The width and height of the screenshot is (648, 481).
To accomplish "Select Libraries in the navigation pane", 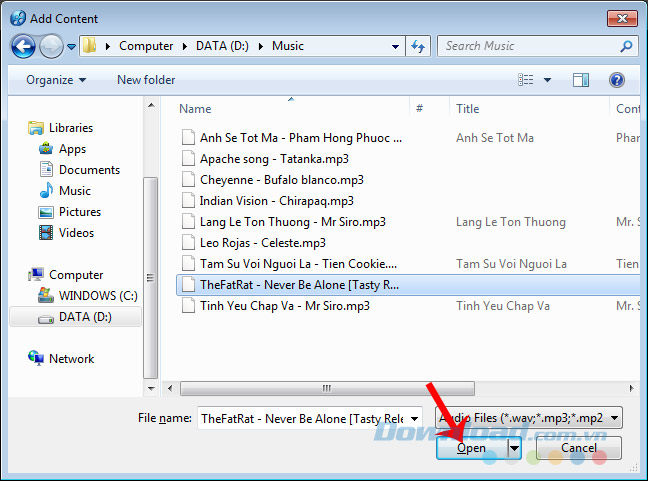I will click(x=60, y=128).
